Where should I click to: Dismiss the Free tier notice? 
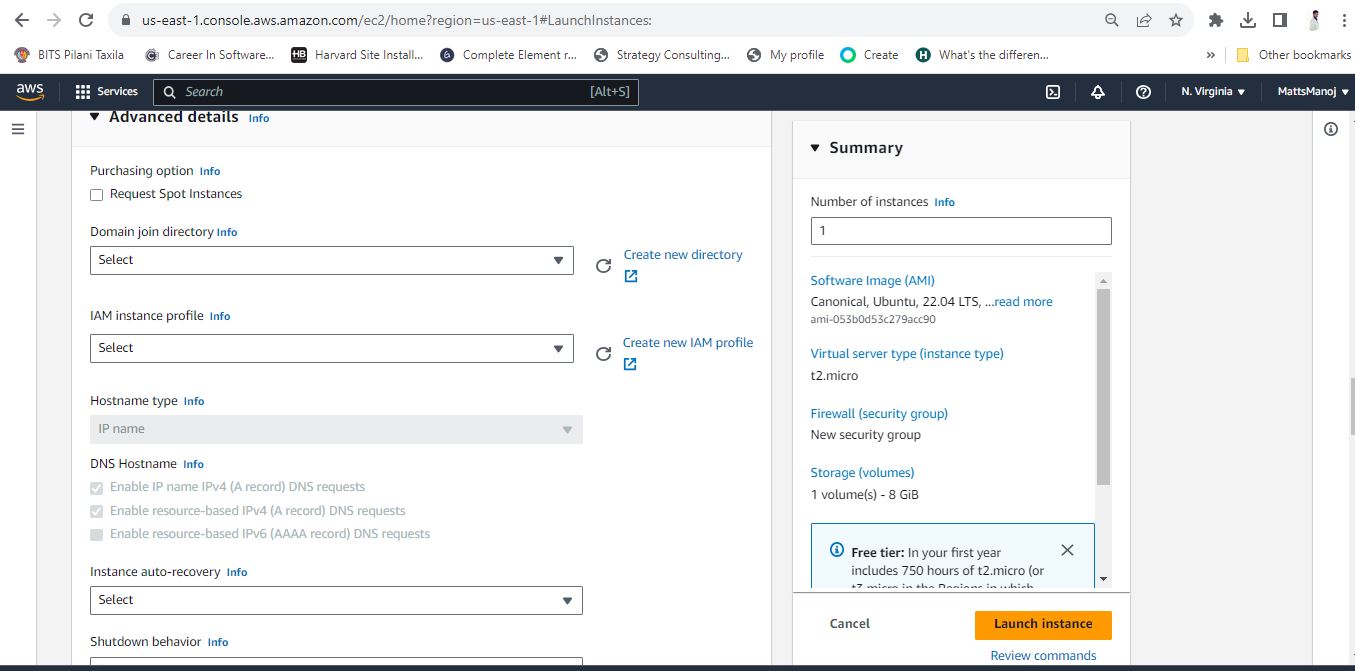(x=1067, y=550)
